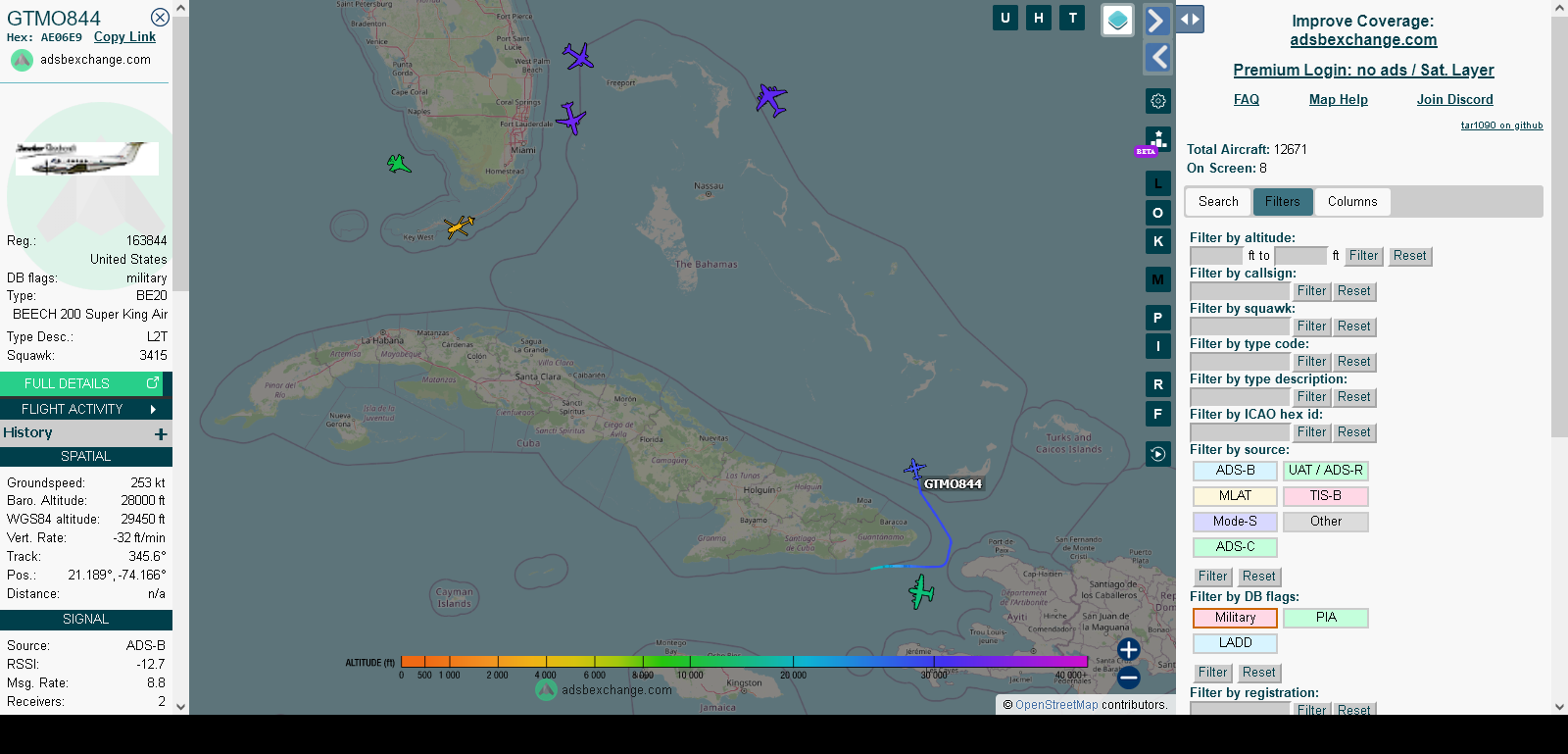Click the F map button
This screenshot has height=754, width=1568.
coord(1158,414)
